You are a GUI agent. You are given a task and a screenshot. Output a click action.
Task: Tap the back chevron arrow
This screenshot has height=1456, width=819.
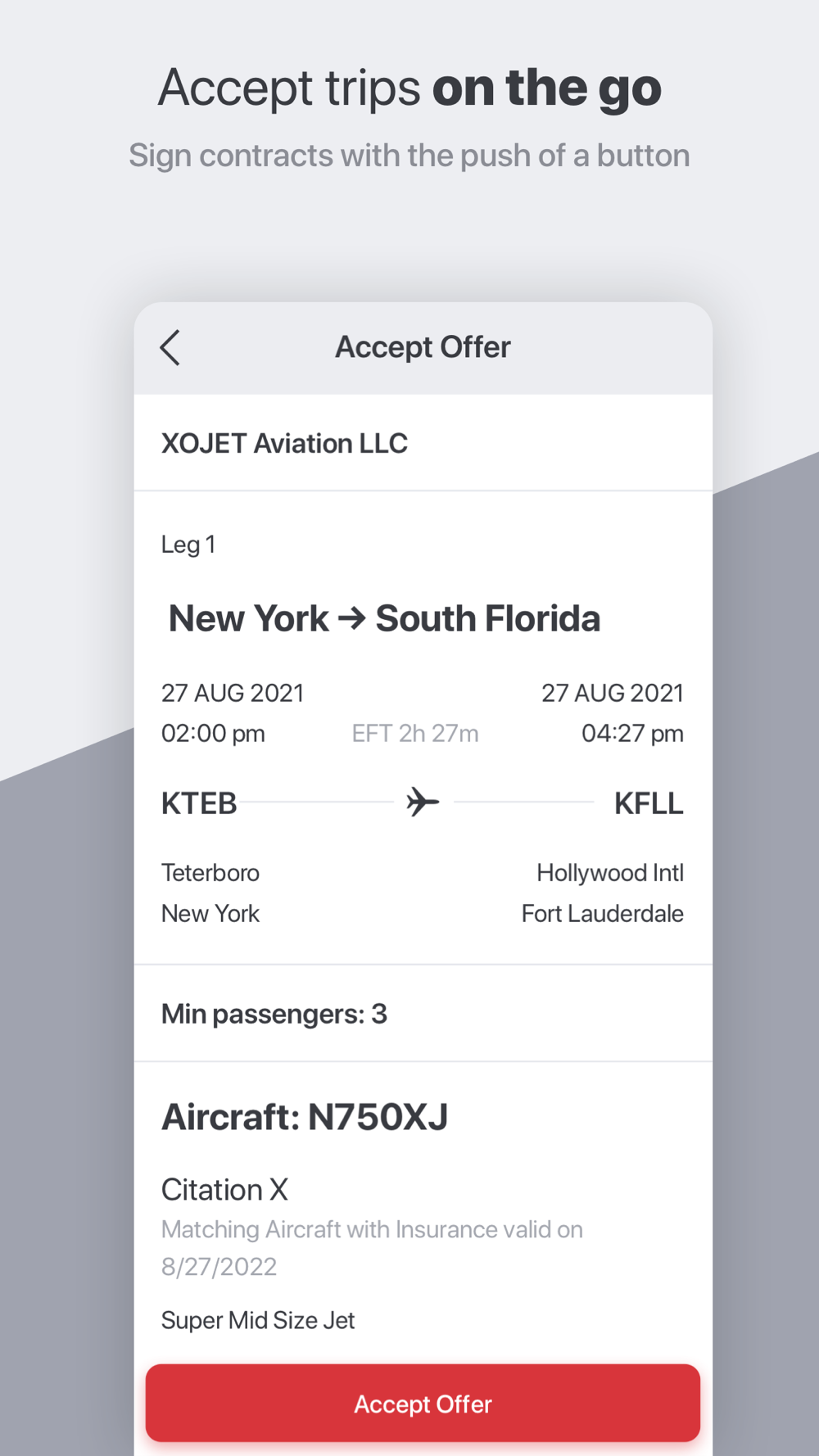(x=170, y=348)
